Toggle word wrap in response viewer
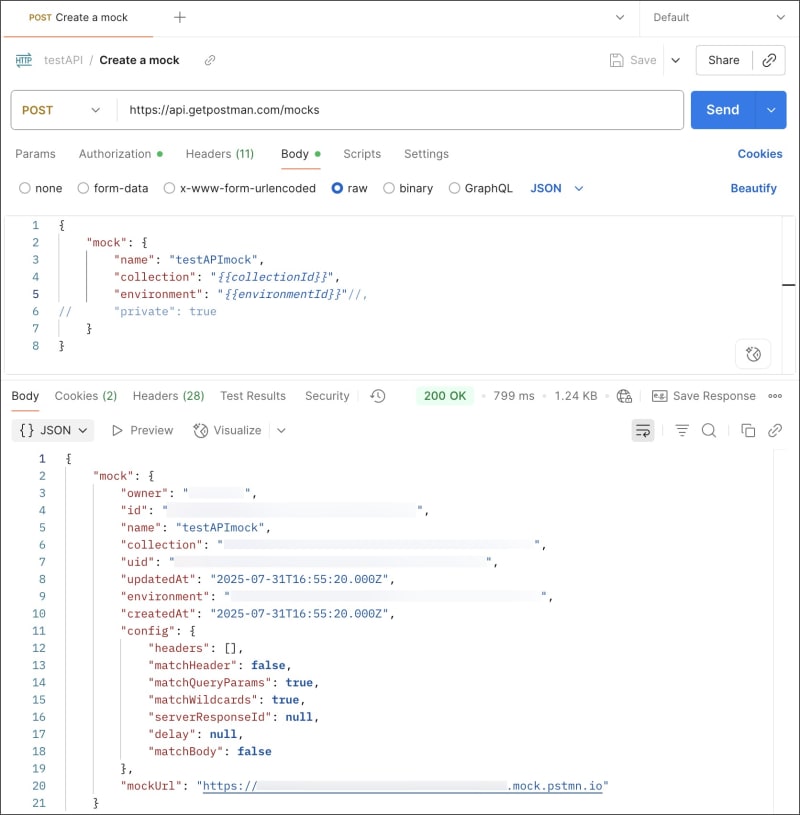800x815 pixels. (x=643, y=430)
